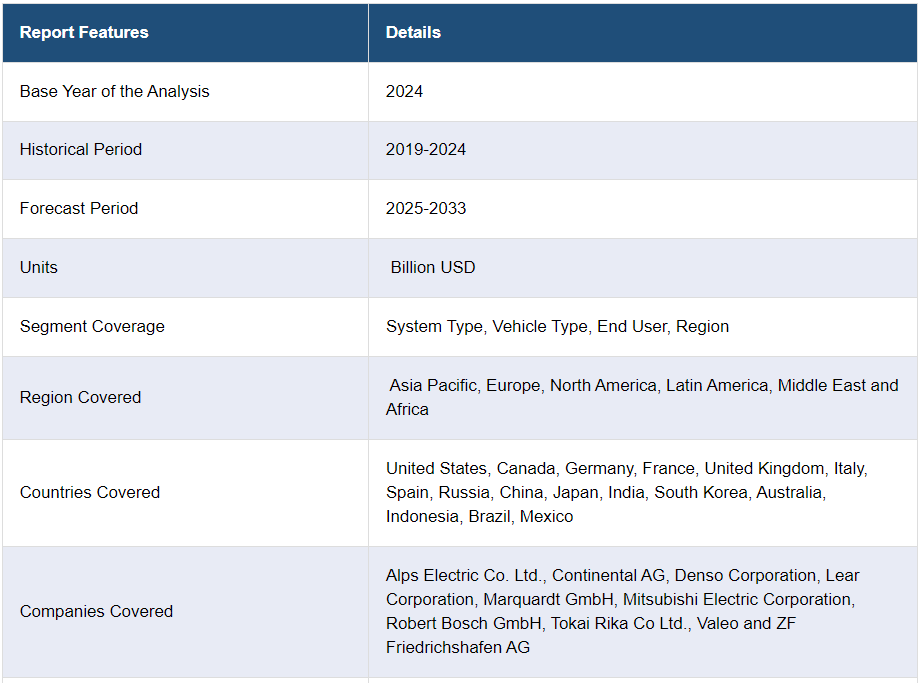Click the United States country text
This screenshot has height=683, width=923.
[437, 468]
